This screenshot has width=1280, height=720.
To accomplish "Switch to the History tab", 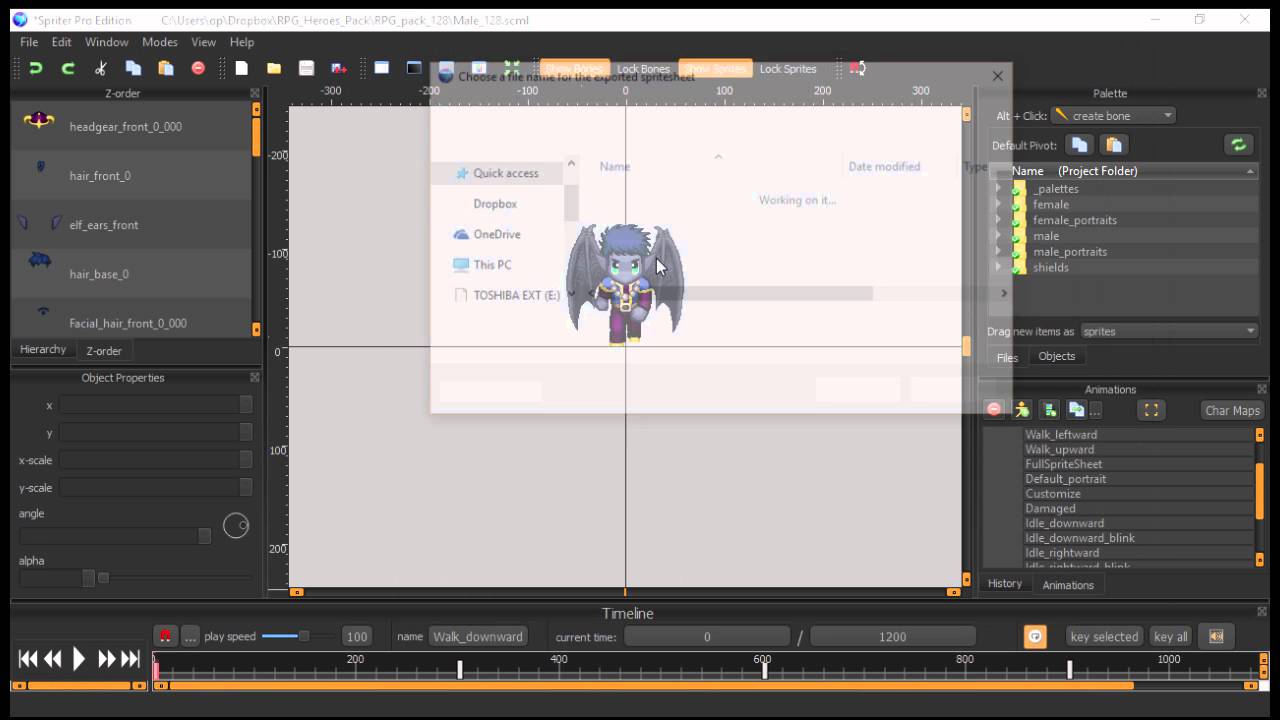I will click(1005, 584).
